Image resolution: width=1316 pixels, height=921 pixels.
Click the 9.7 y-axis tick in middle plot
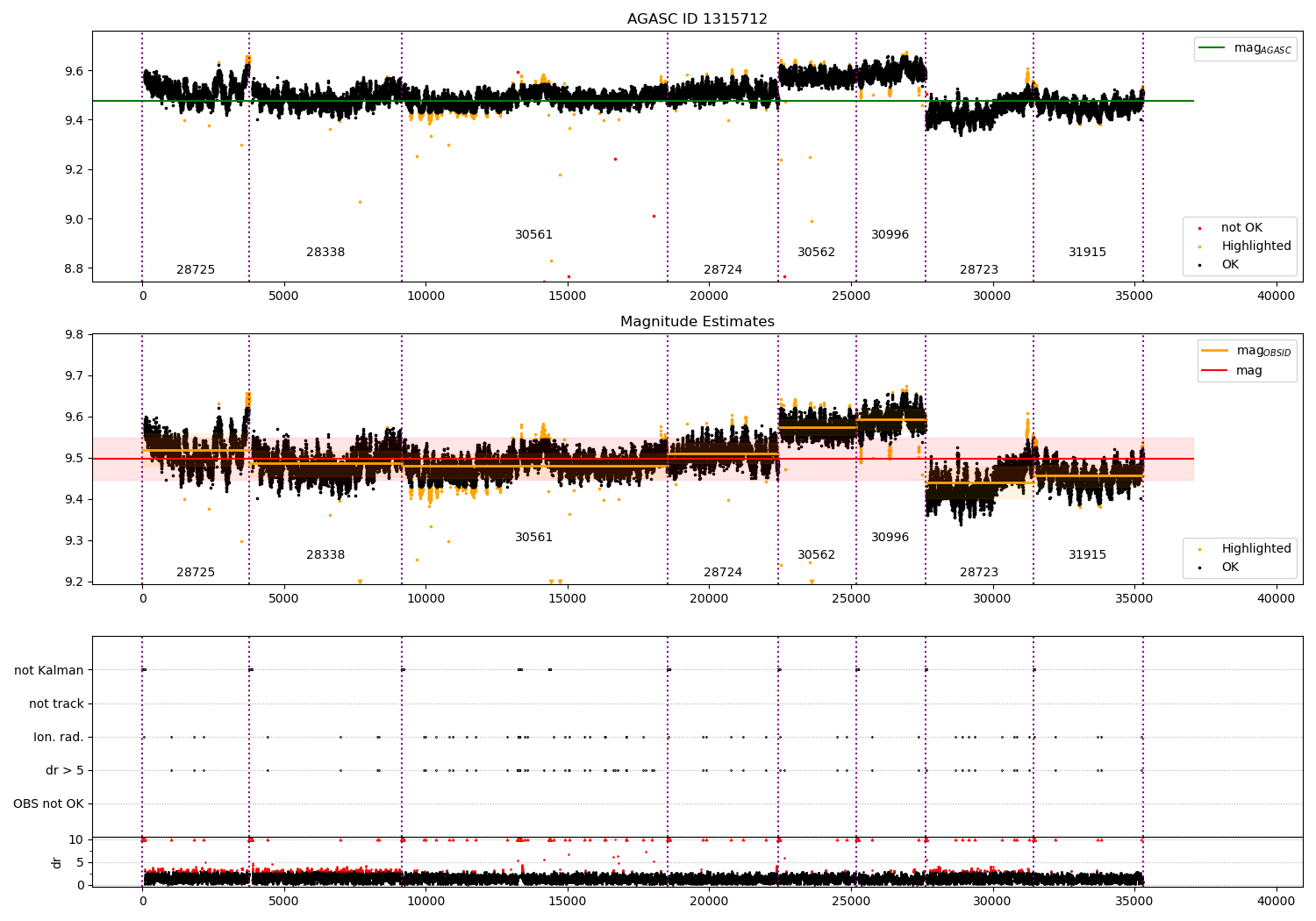point(74,375)
